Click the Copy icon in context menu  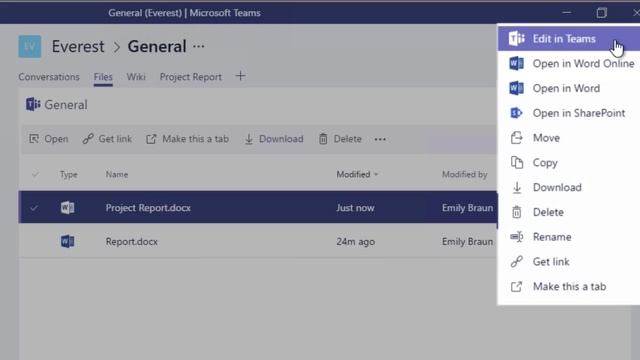pyautogui.click(x=517, y=162)
